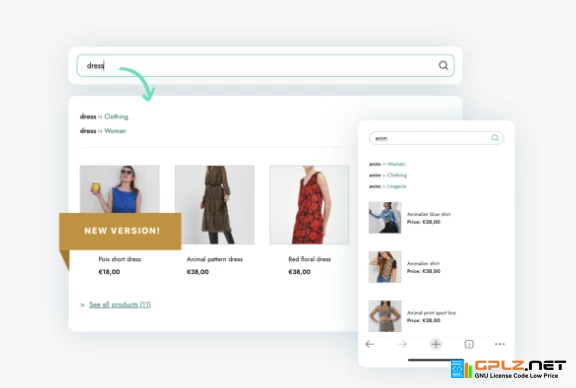Open the Animalier shirt leopard thumbnail

385,267
